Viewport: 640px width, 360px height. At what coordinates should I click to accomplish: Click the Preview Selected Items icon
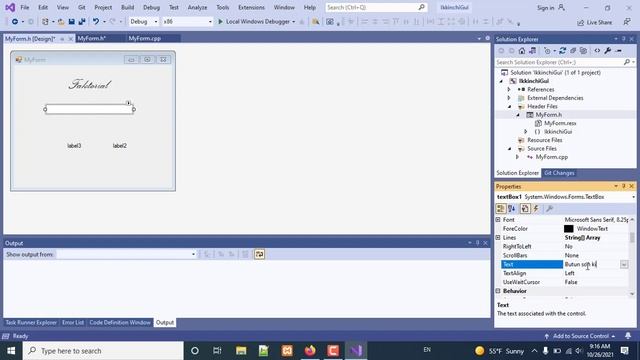click(619, 51)
